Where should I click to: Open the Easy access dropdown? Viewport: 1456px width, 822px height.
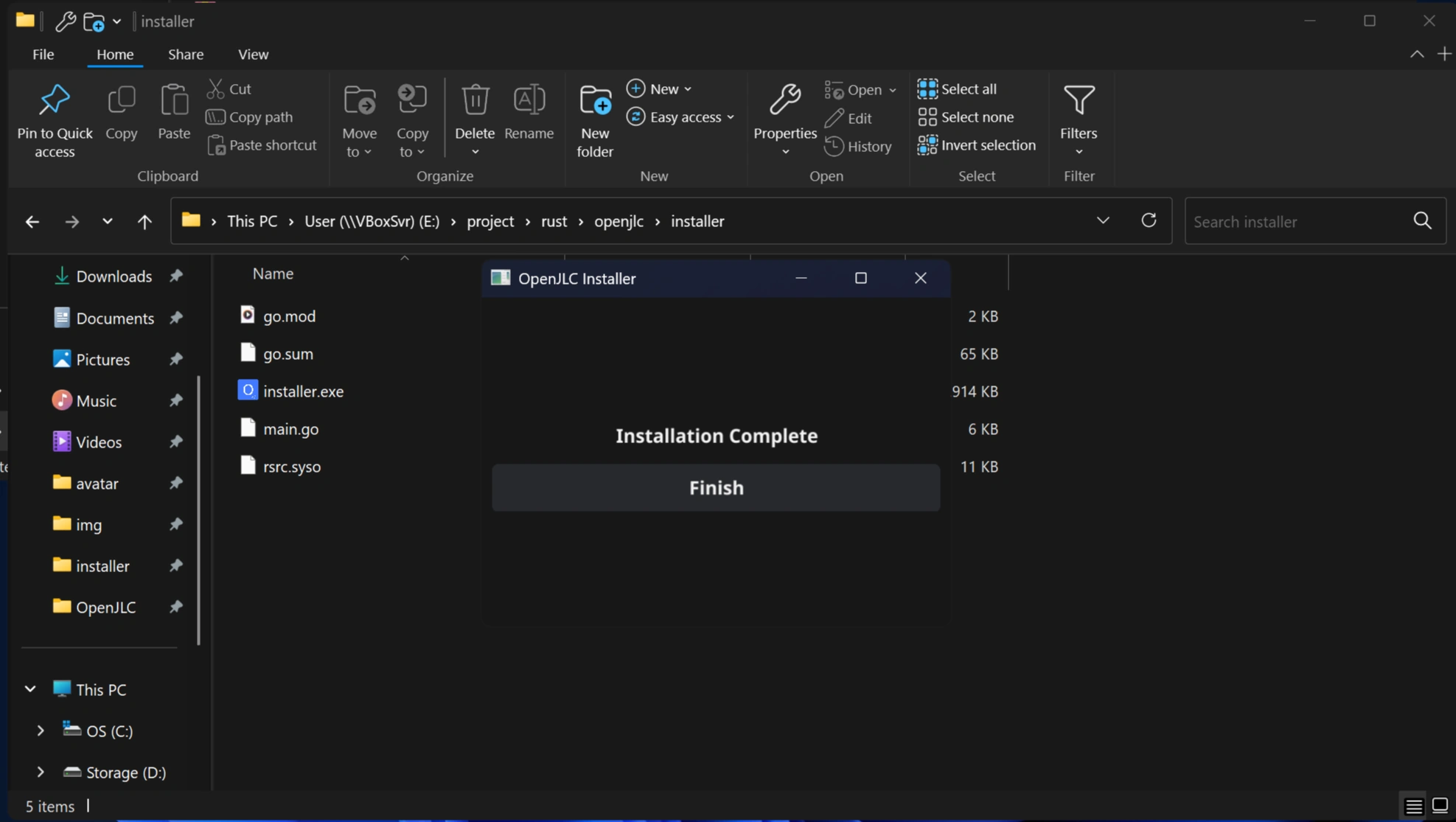(681, 117)
